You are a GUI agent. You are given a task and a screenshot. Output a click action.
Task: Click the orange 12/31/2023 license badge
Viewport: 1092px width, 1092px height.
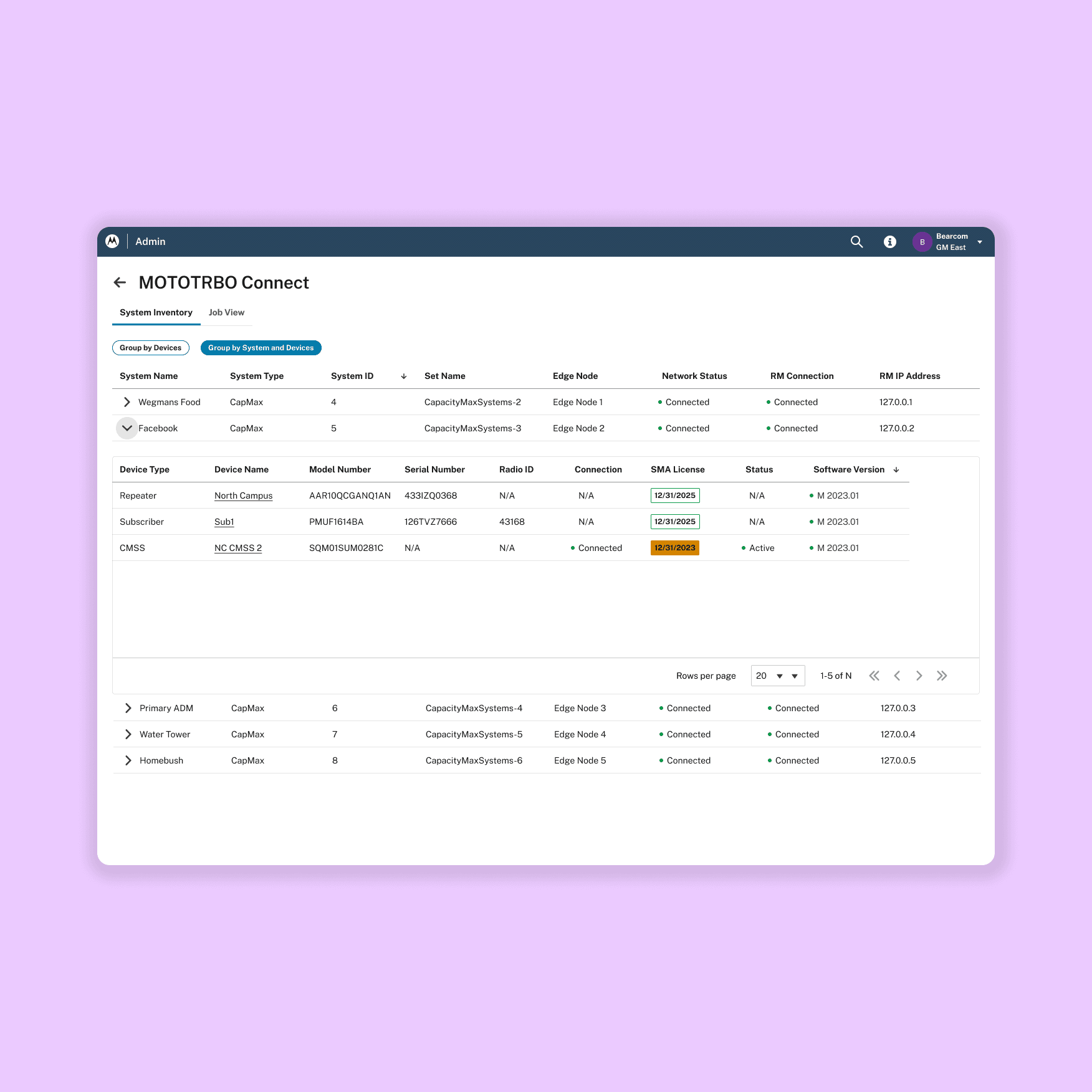pos(675,548)
